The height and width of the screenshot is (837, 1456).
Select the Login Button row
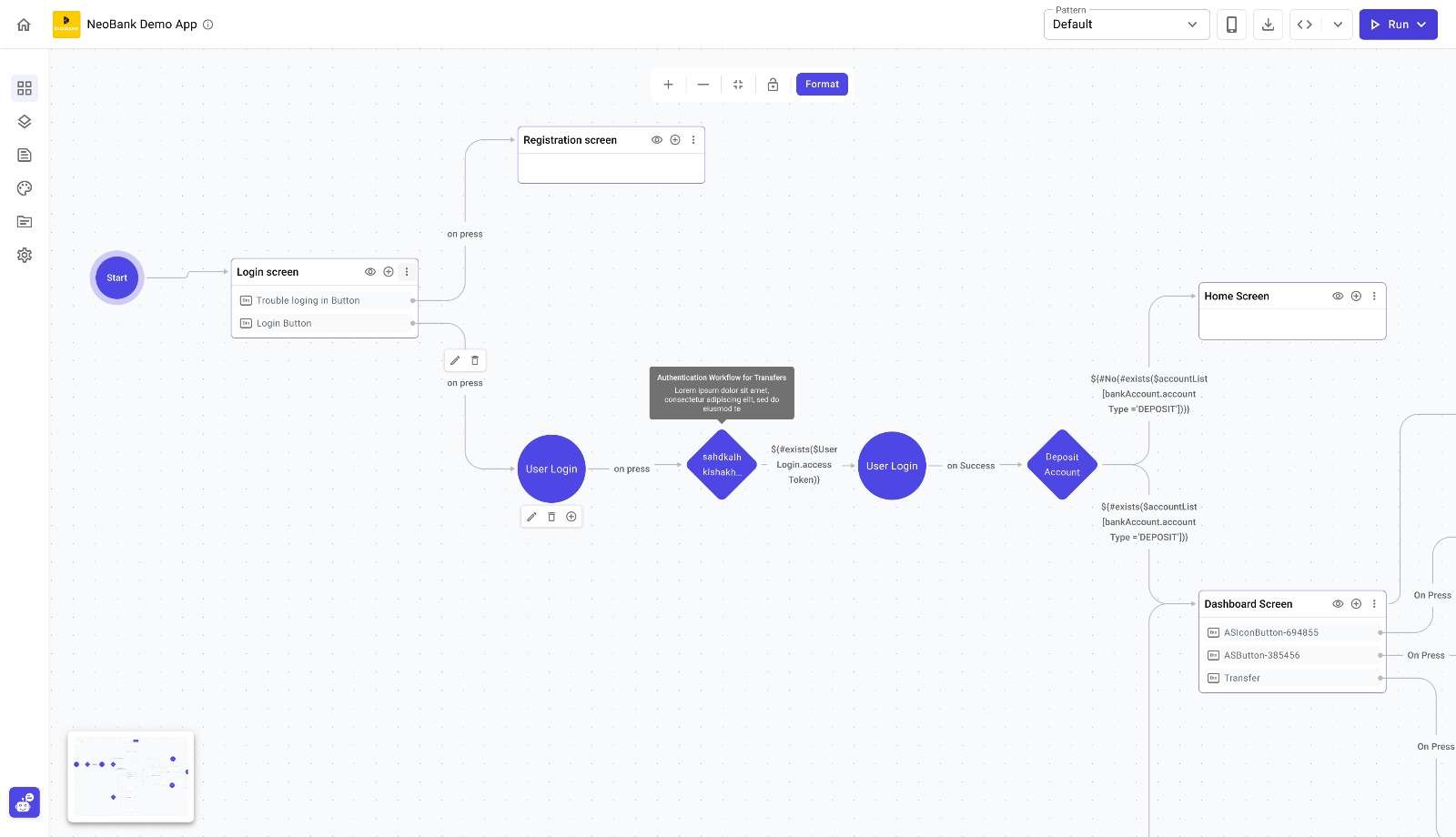pyautogui.click(x=325, y=324)
